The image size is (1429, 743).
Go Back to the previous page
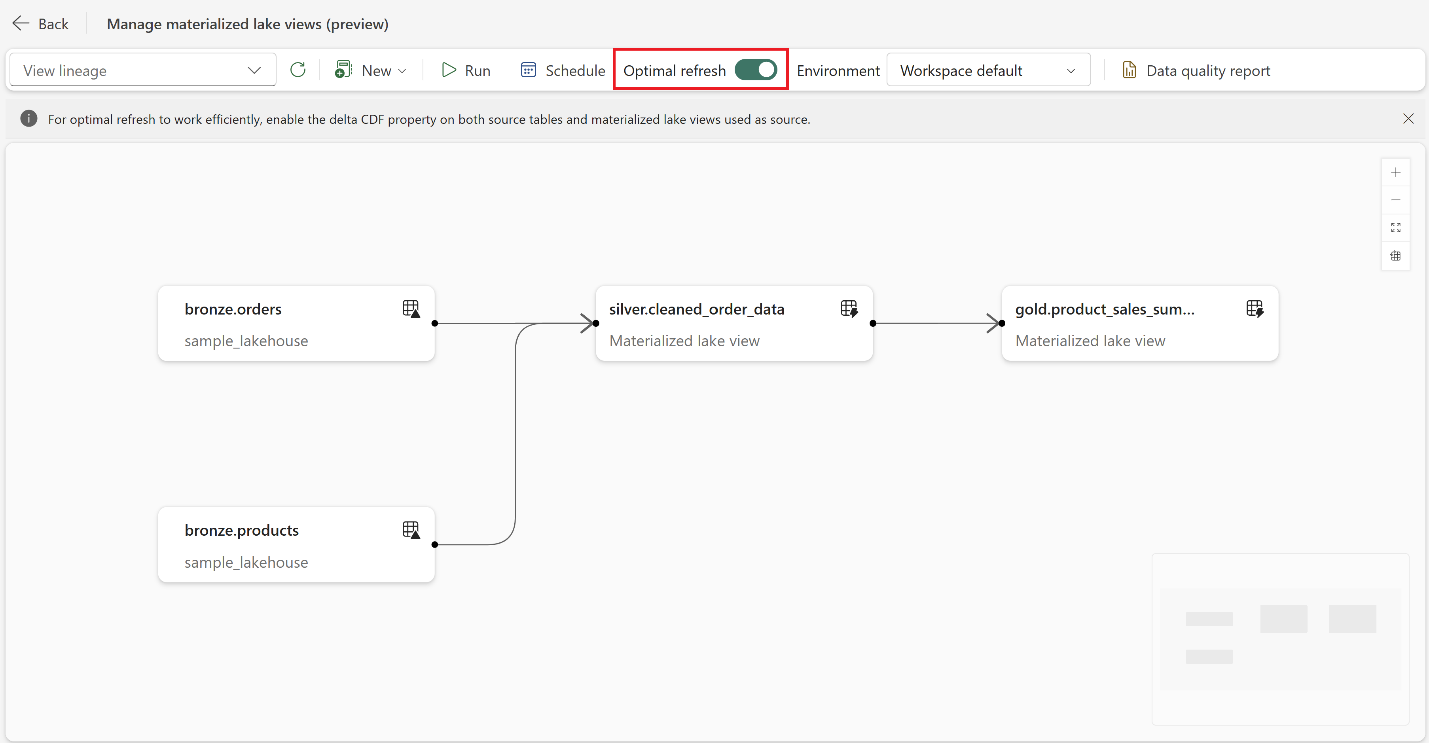coord(41,23)
